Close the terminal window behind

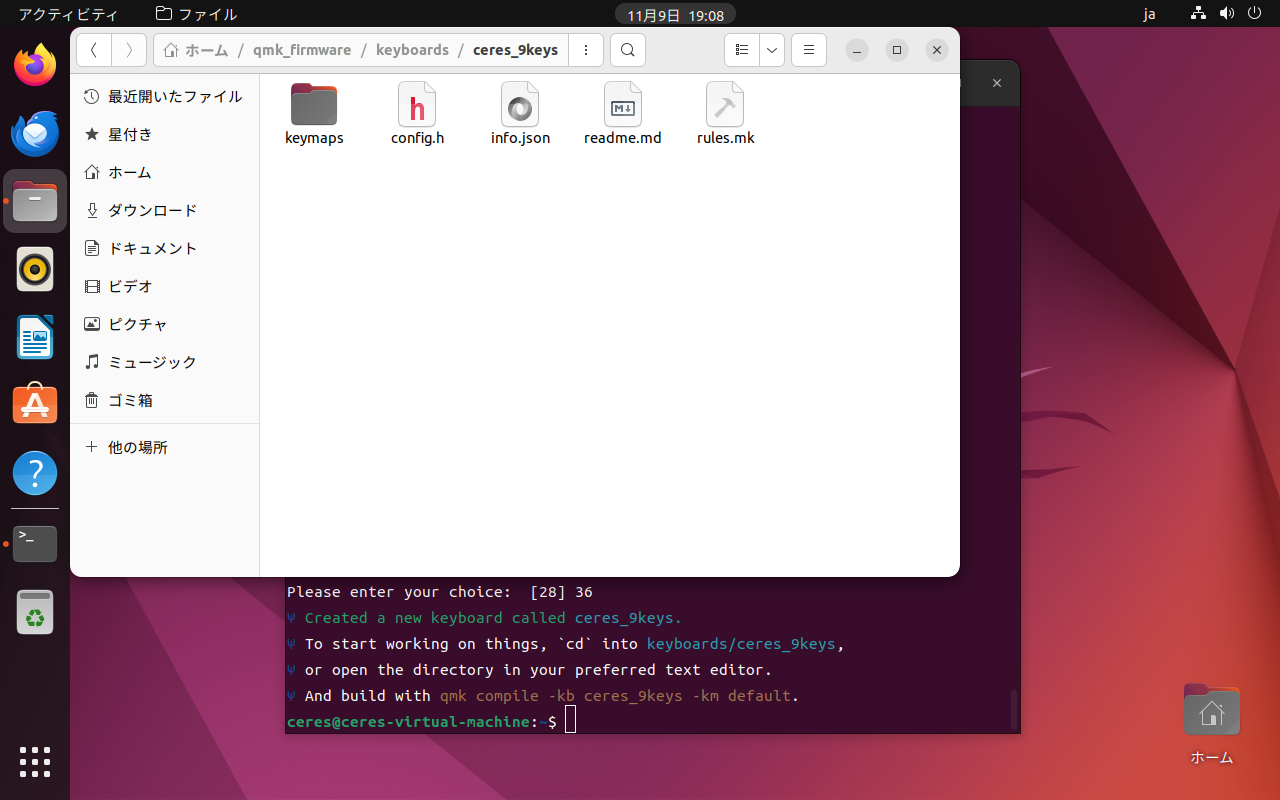tap(997, 83)
